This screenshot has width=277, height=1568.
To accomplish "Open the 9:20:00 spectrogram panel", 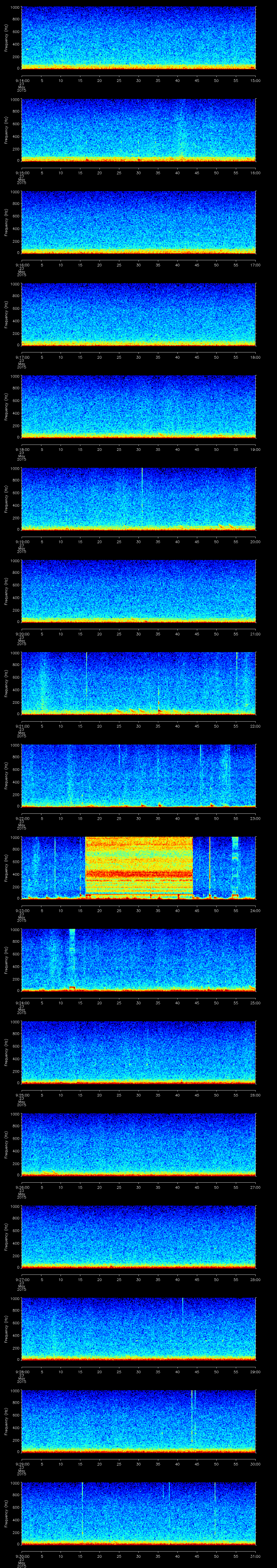I will [138, 592].
